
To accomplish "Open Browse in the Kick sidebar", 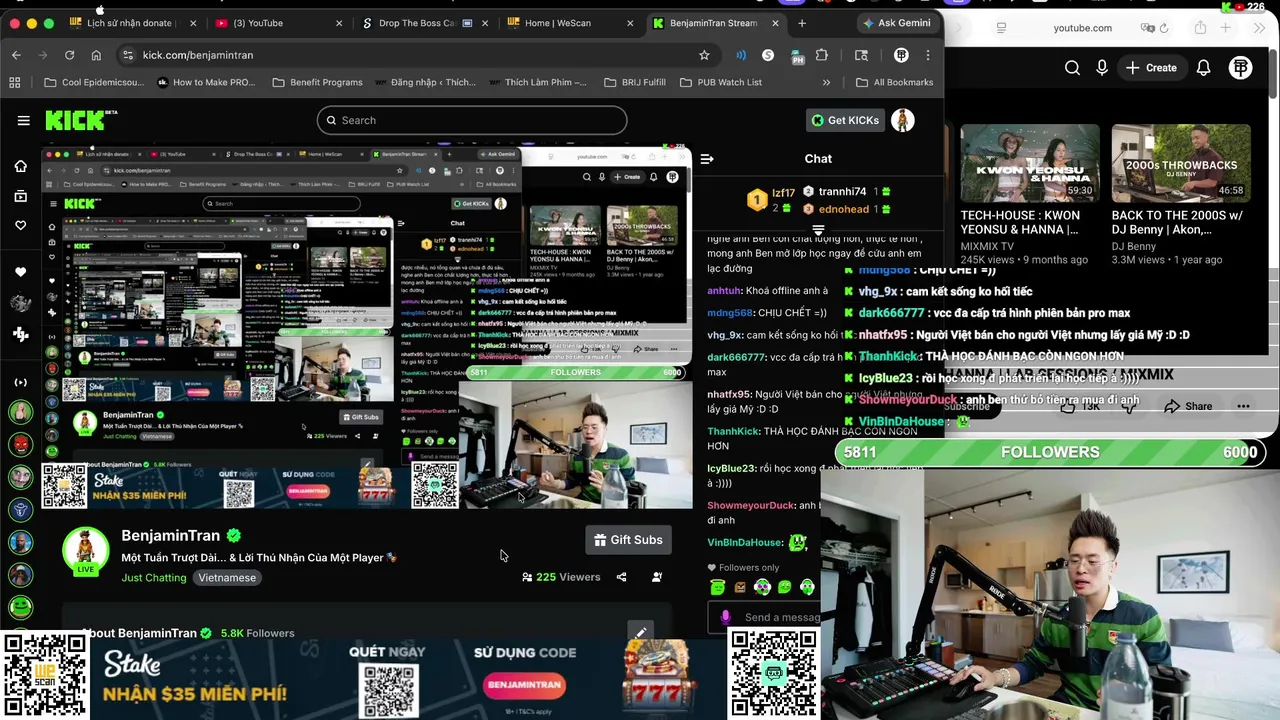I will pyautogui.click(x=20, y=196).
